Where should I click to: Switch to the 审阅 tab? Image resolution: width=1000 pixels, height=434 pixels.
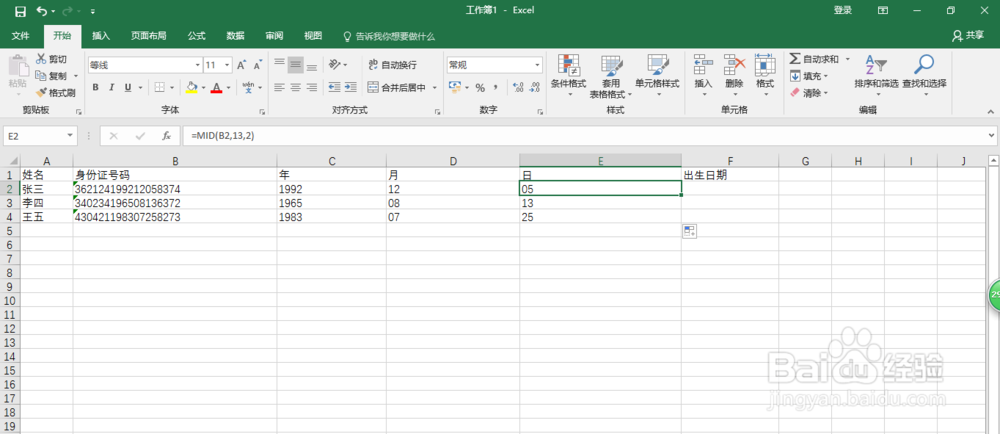pos(274,36)
